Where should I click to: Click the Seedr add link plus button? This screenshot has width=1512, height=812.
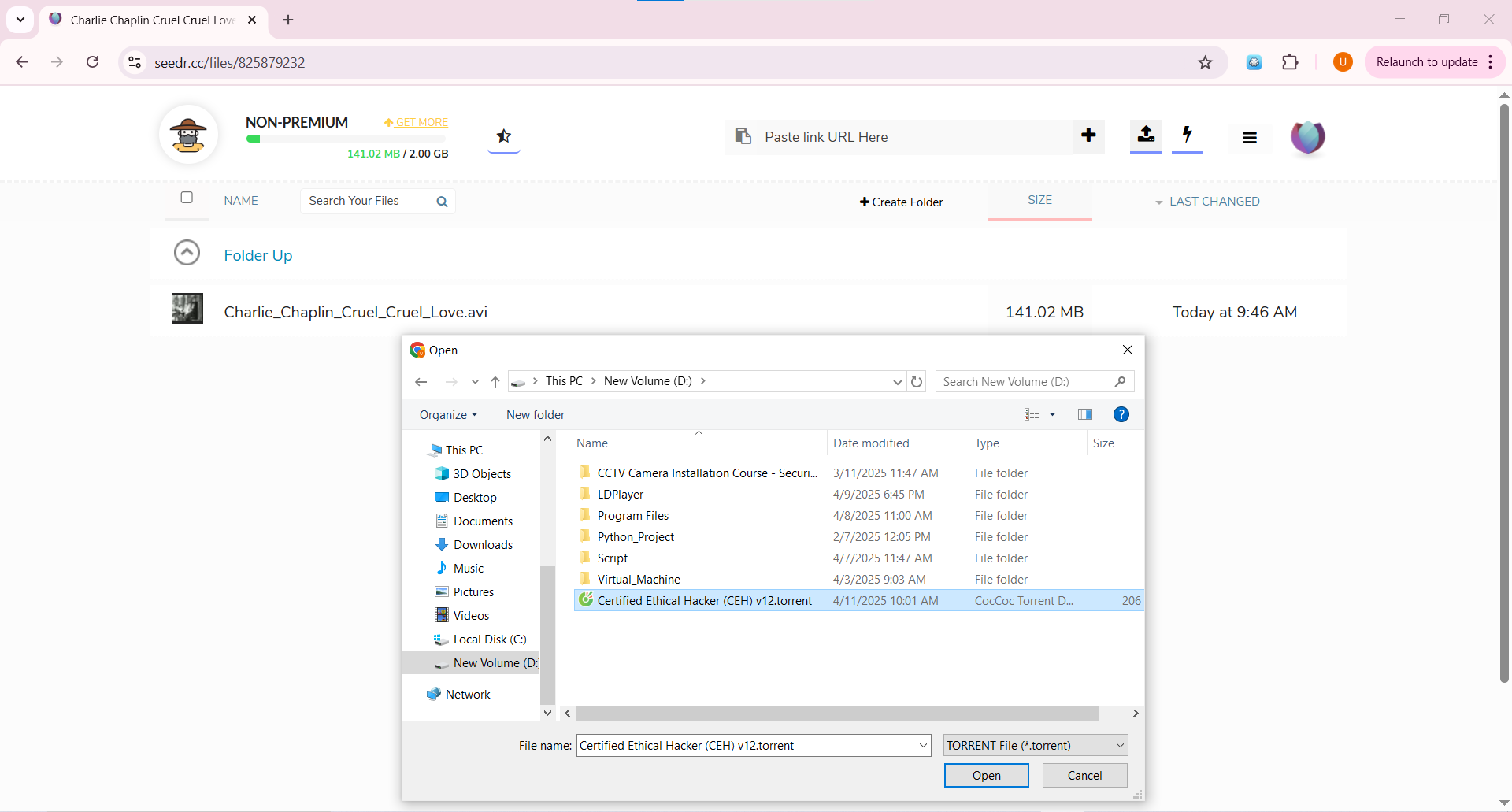point(1088,135)
